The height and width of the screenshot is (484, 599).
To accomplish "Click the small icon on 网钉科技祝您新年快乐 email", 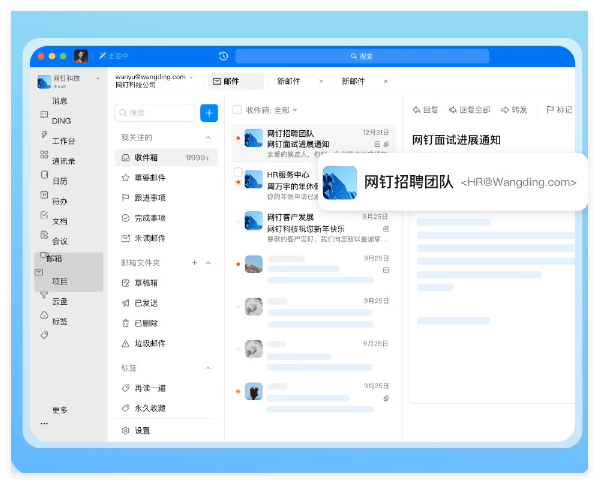I will [x=386, y=229].
